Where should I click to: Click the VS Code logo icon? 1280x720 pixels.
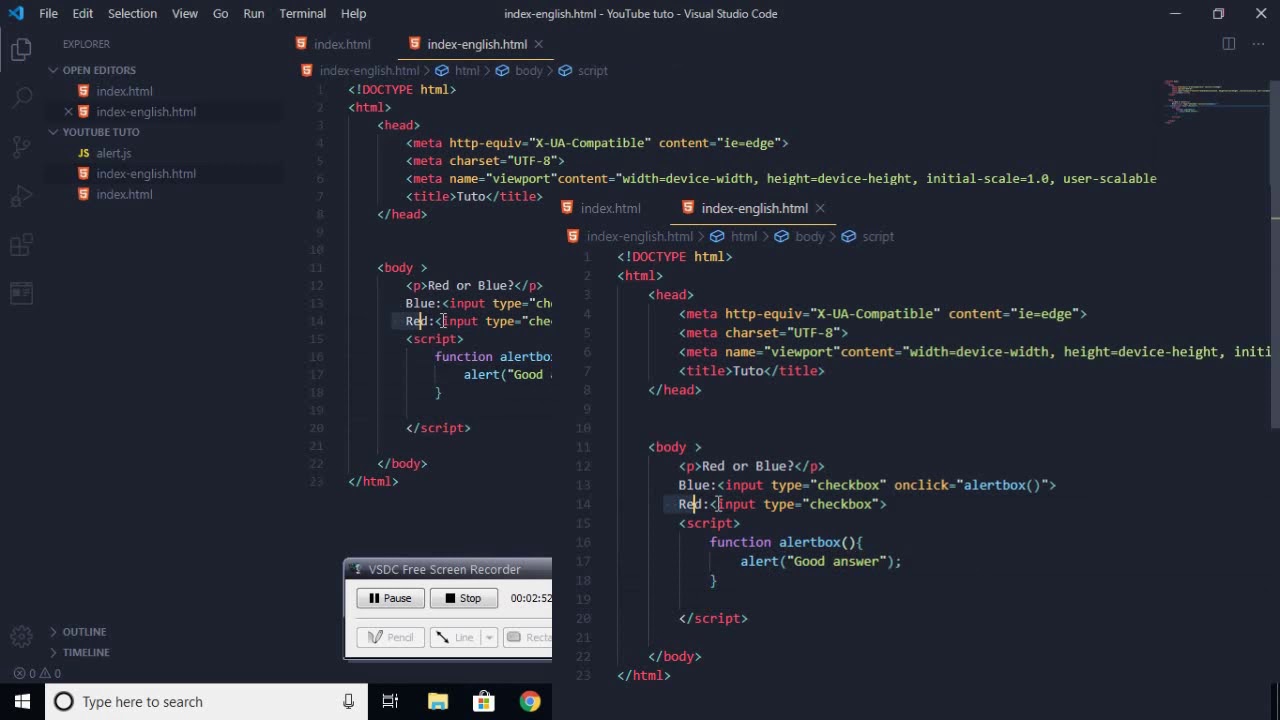(x=15, y=13)
